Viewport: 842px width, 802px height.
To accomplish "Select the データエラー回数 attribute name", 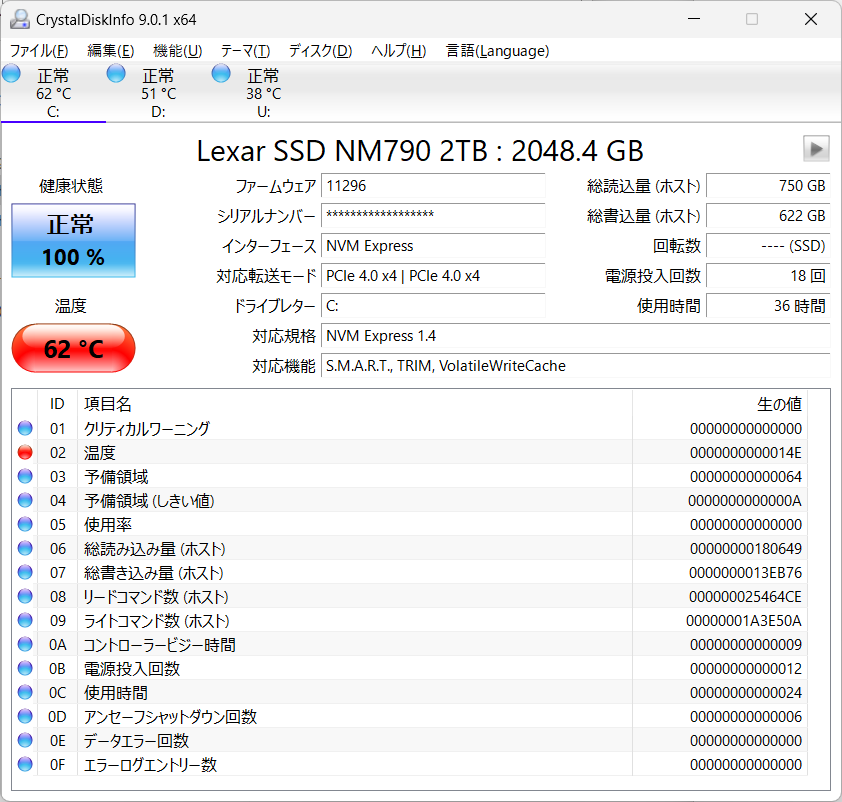I will click(136, 741).
